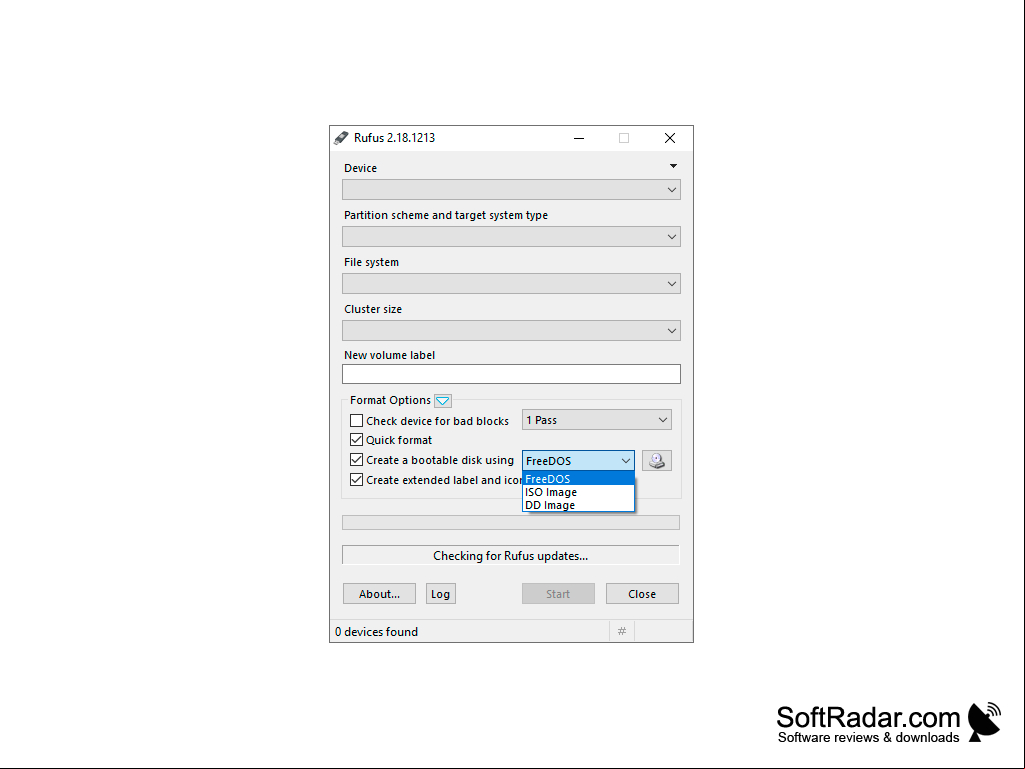Select FreeDOS from the boot list
Image resolution: width=1025 pixels, height=769 pixels.
[x=579, y=479]
